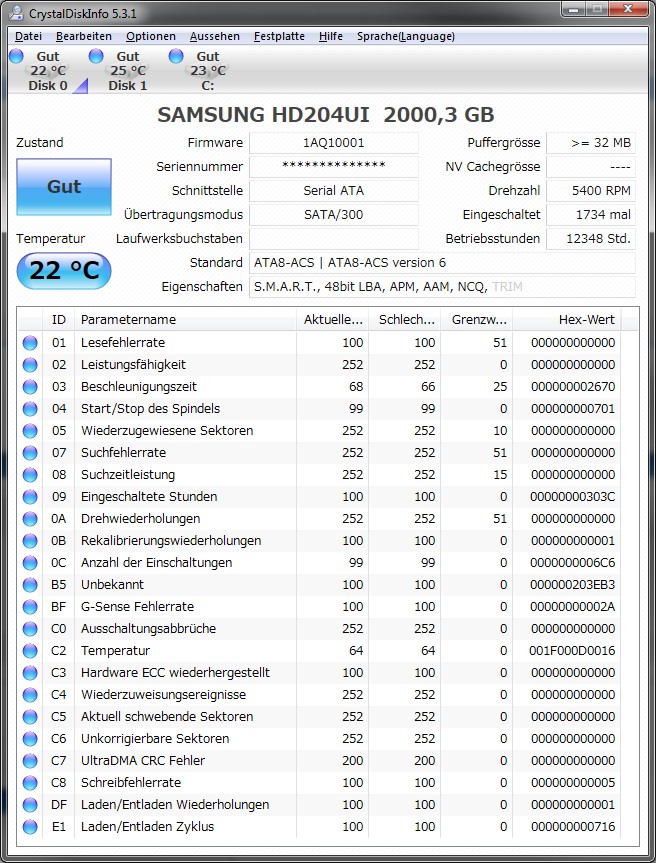Click the Standard field ATA8-ACS
This screenshot has height=863, width=656.
[442, 263]
